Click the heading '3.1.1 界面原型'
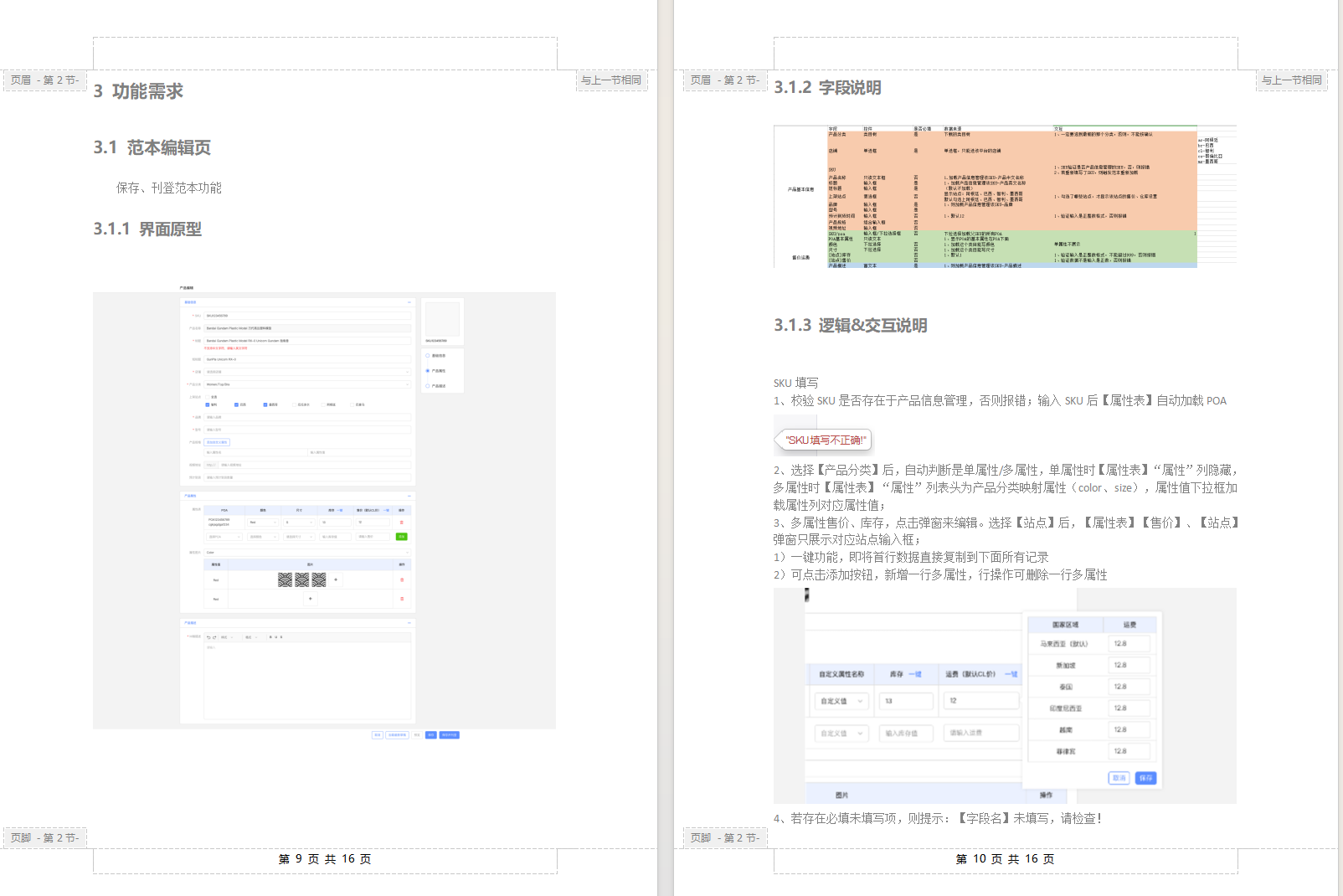 point(147,229)
